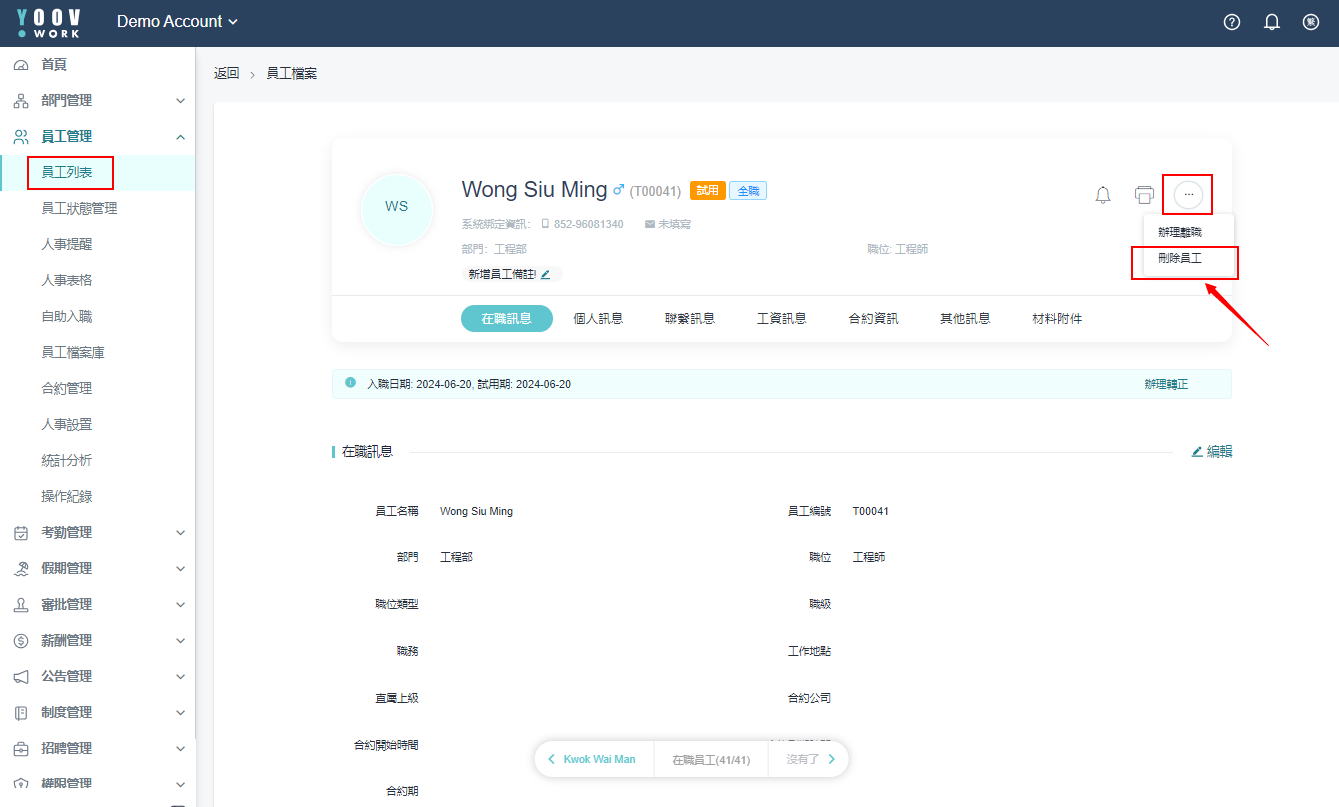Open the 其他訊息 tab
This screenshot has height=807, width=1339.
point(965,319)
